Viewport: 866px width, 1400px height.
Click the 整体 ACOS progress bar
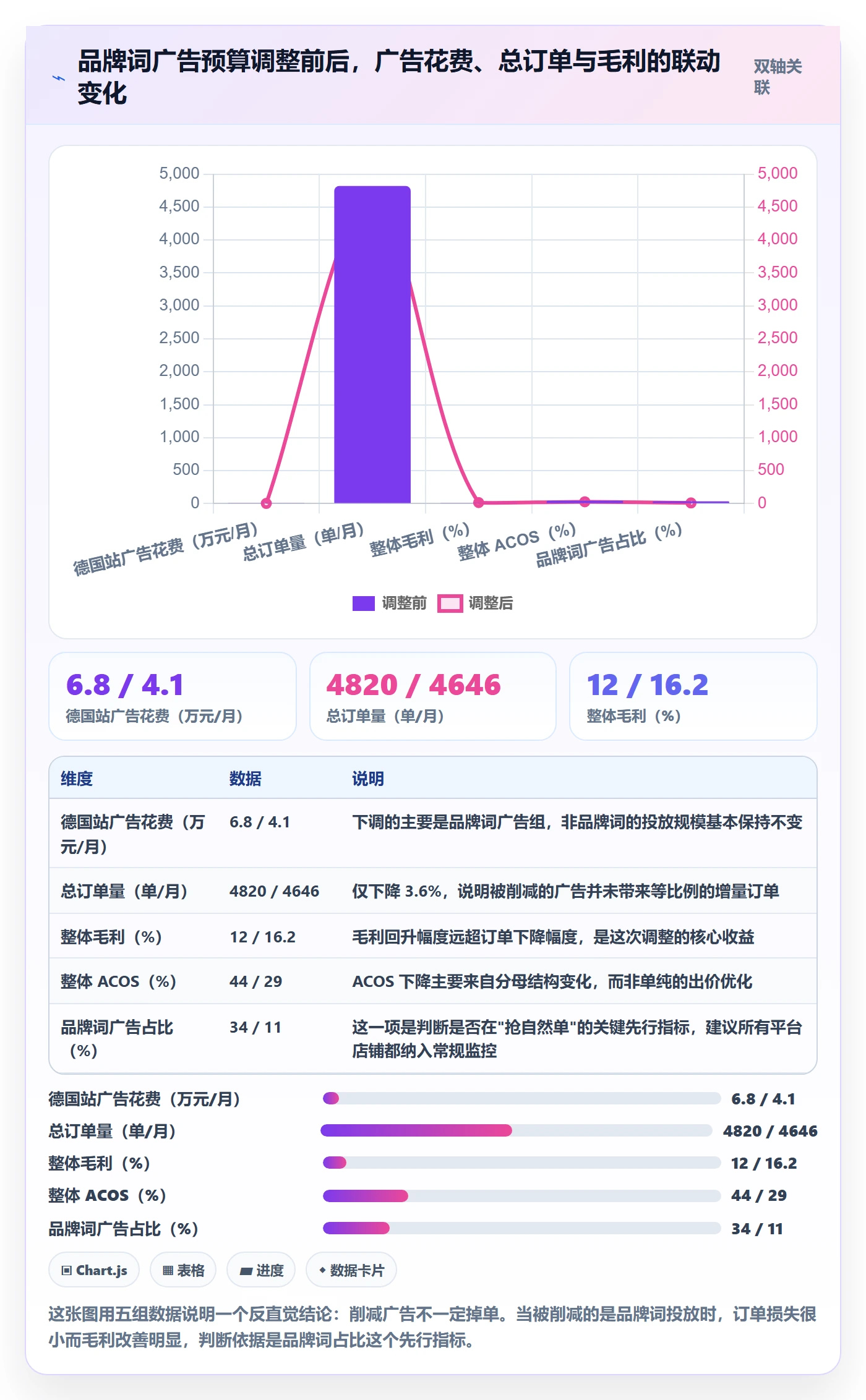[x=521, y=1196]
